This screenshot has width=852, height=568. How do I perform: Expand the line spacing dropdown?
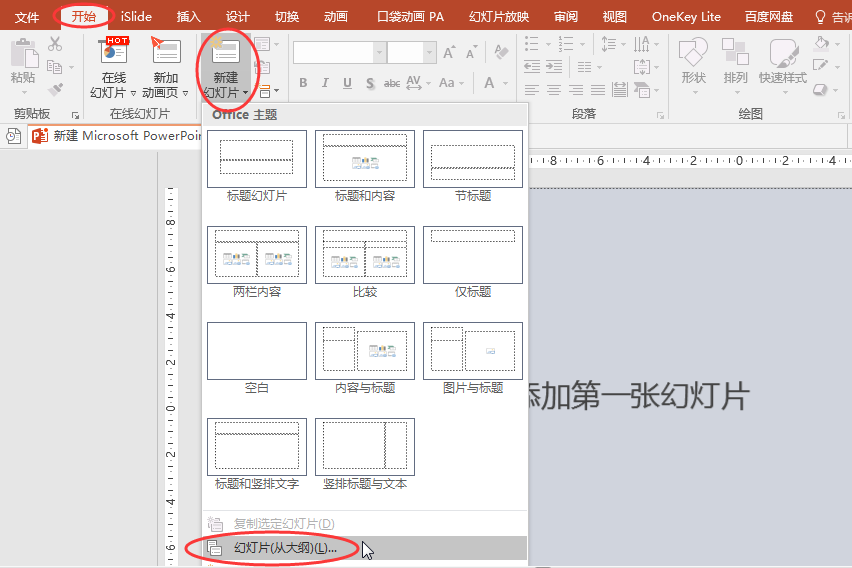[623, 44]
